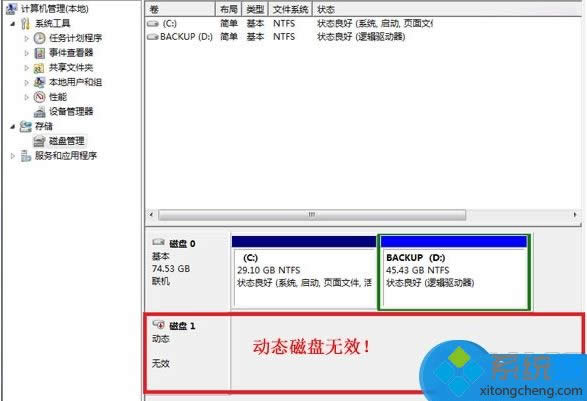Select the 共享文件夹 tree label
This screenshot has height=401, width=587.
tap(71, 68)
